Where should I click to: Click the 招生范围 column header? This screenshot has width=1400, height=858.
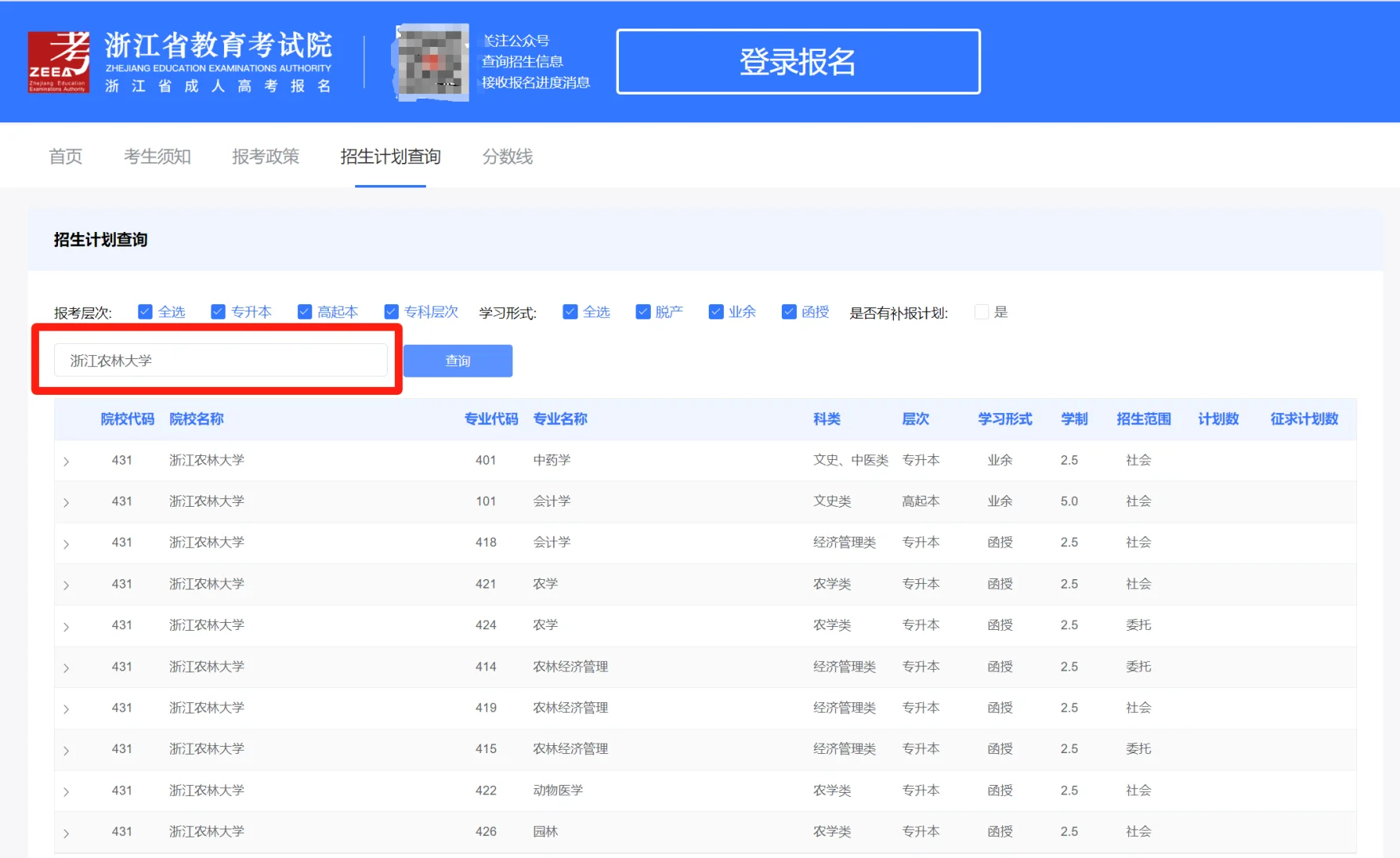click(1143, 419)
